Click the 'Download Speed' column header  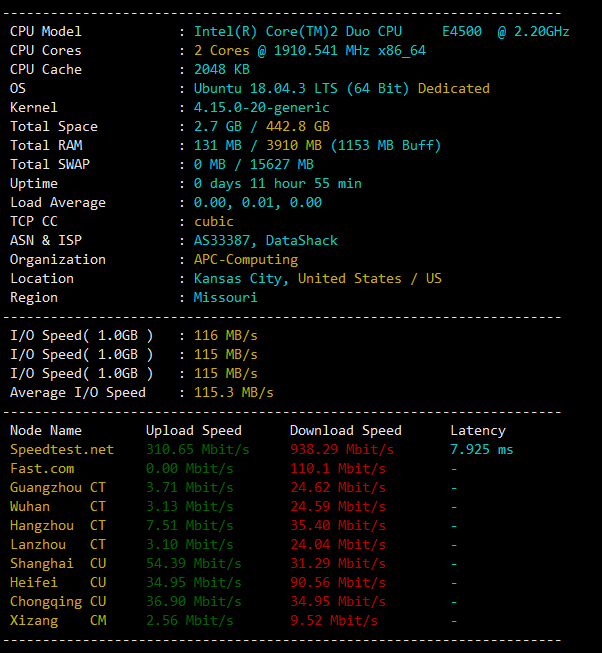(346, 430)
